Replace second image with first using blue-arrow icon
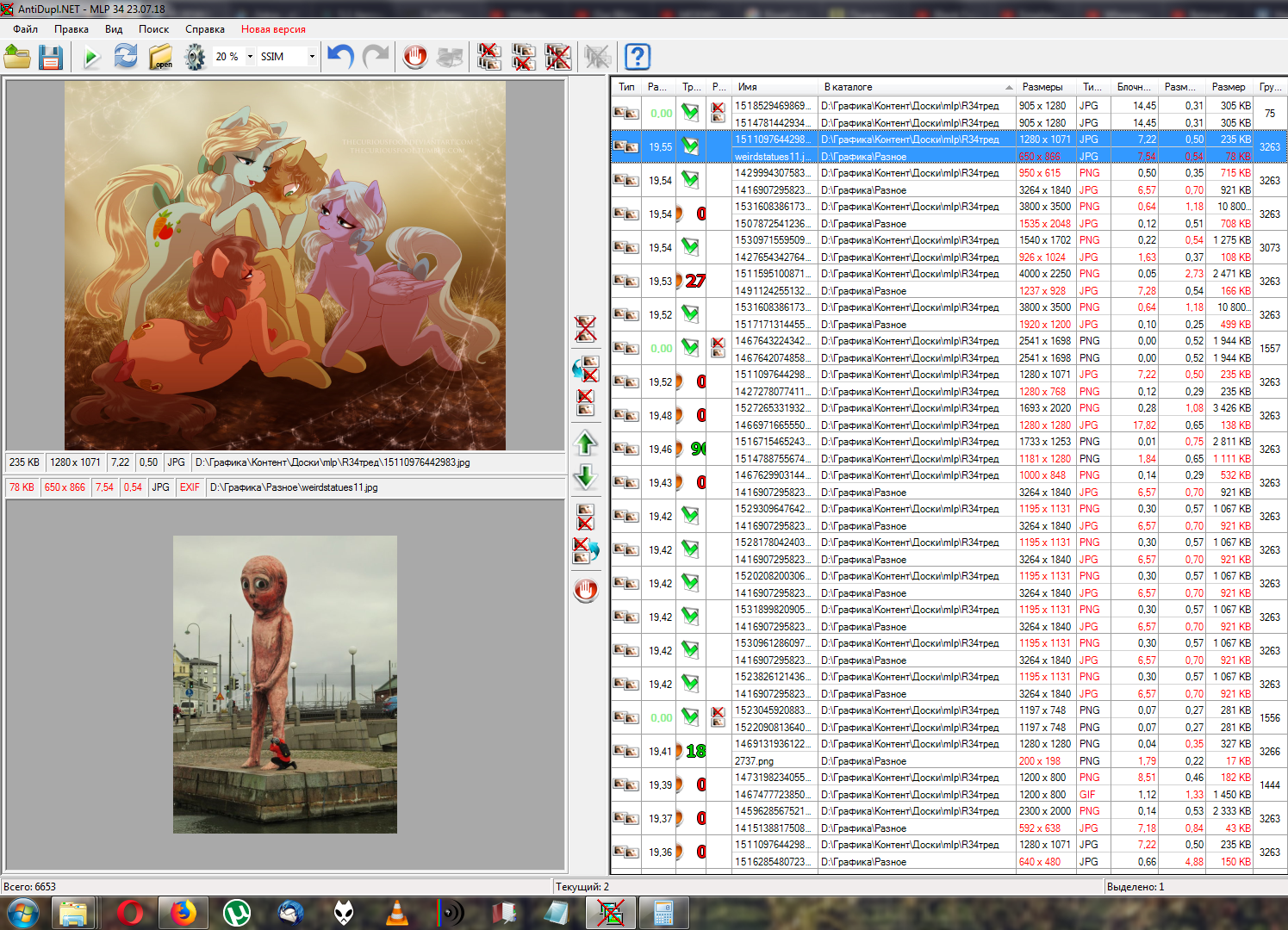Screen dimensions: 1288x930 point(586,369)
